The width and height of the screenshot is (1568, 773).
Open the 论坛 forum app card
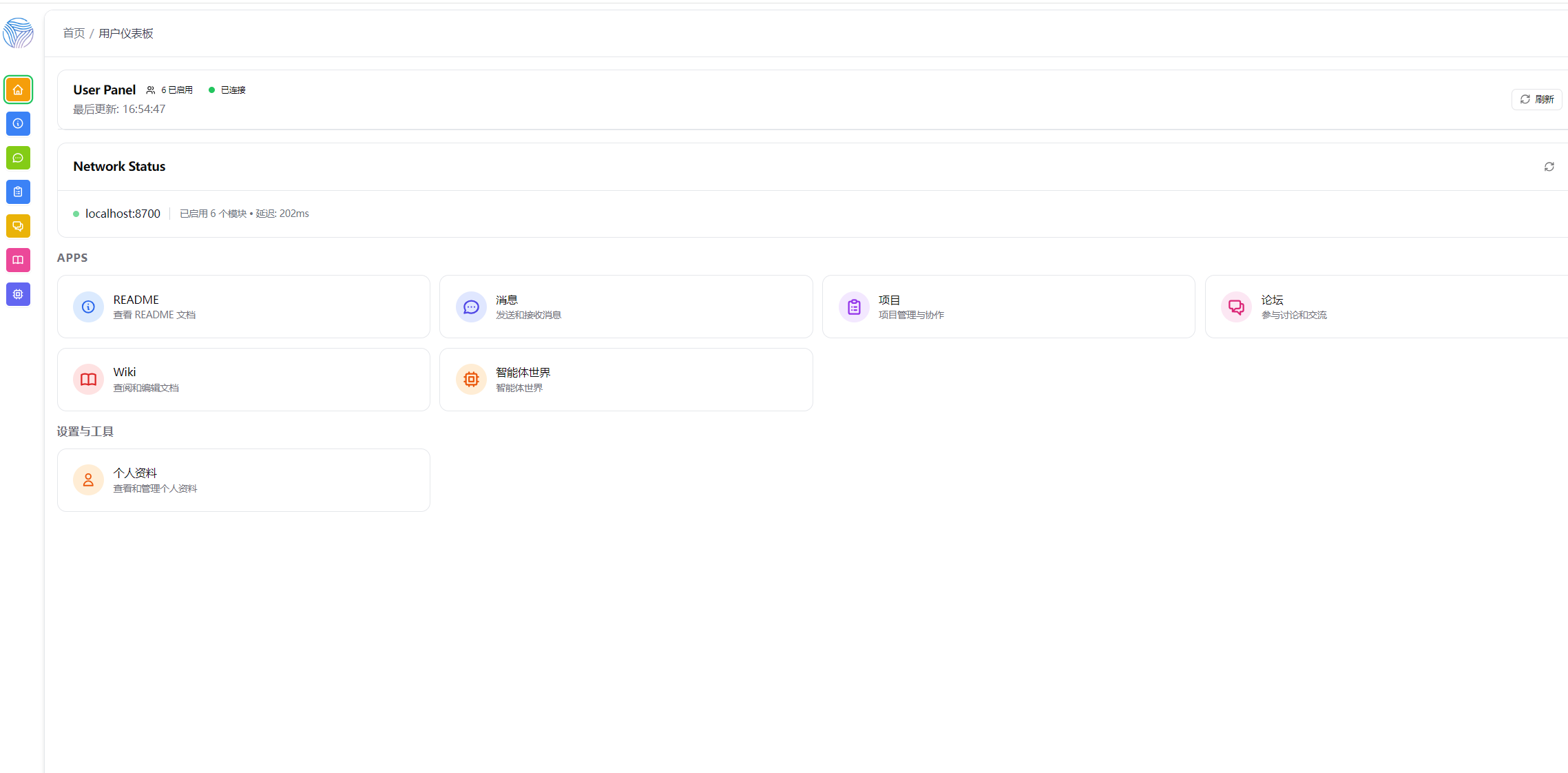point(1384,307)
